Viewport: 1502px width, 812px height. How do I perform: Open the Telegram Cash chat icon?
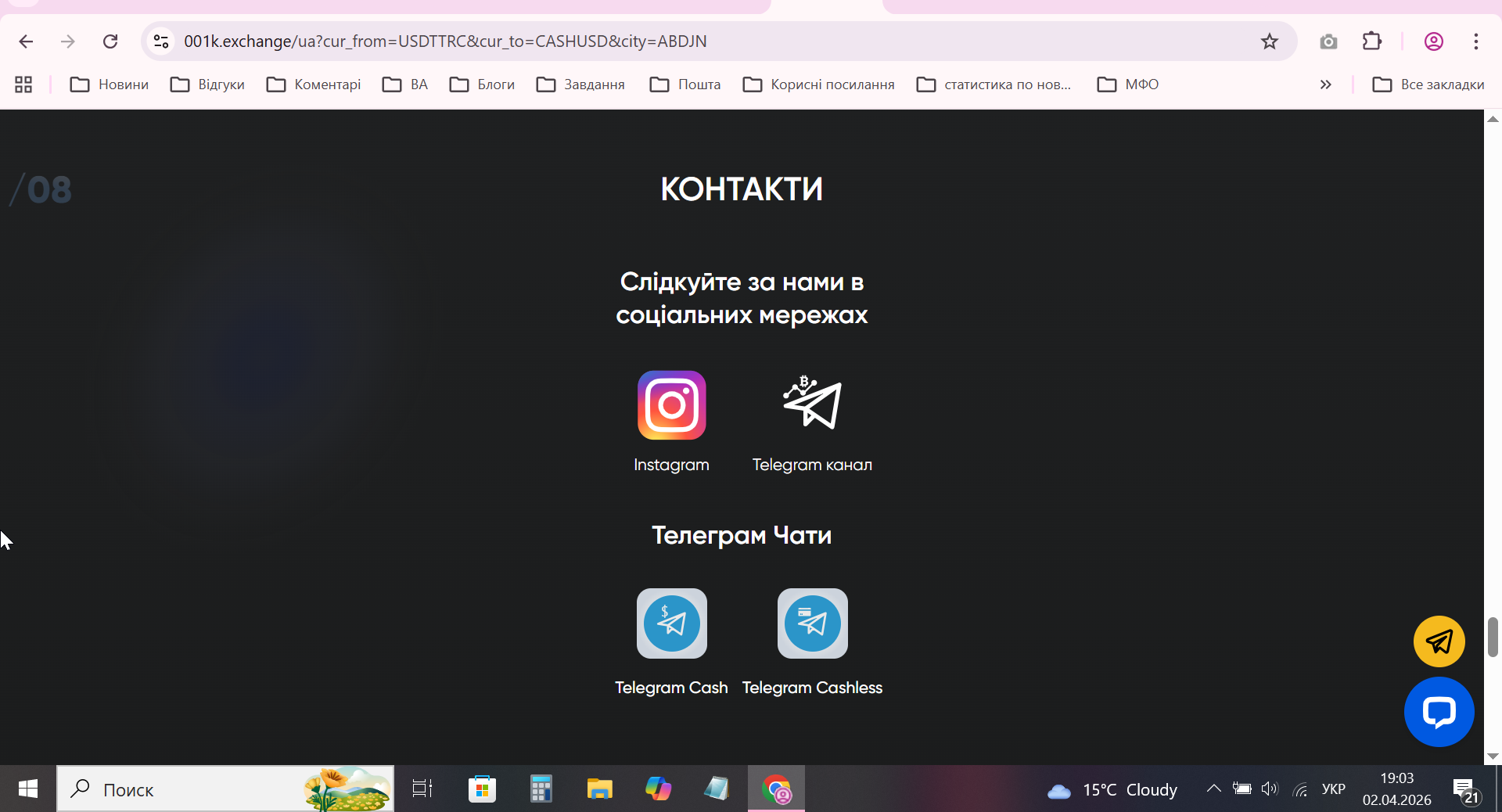tap(672, 623)
